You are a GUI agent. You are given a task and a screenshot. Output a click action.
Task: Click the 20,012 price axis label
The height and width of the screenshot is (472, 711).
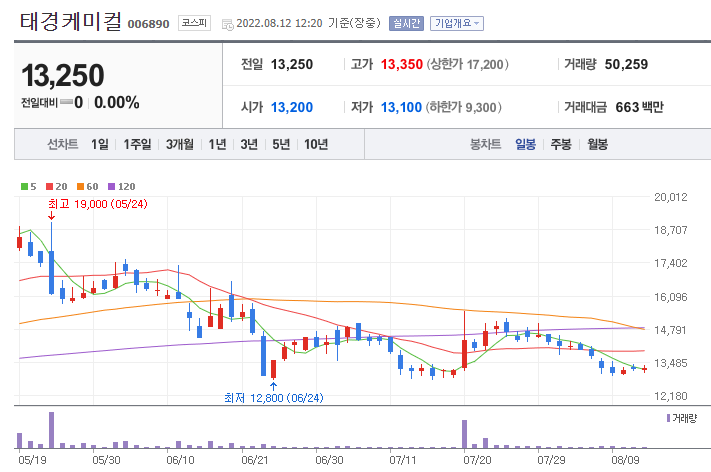[x=671, y=197]
